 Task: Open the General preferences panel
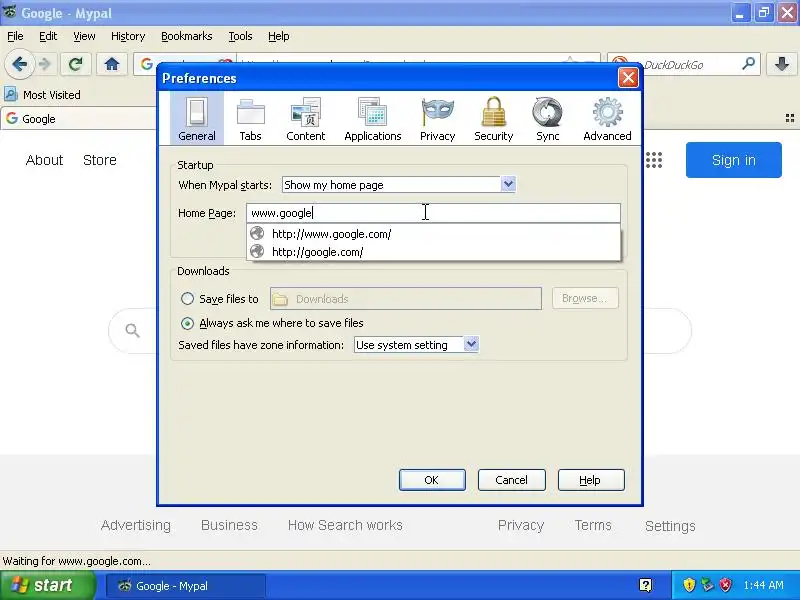(197, 118)
